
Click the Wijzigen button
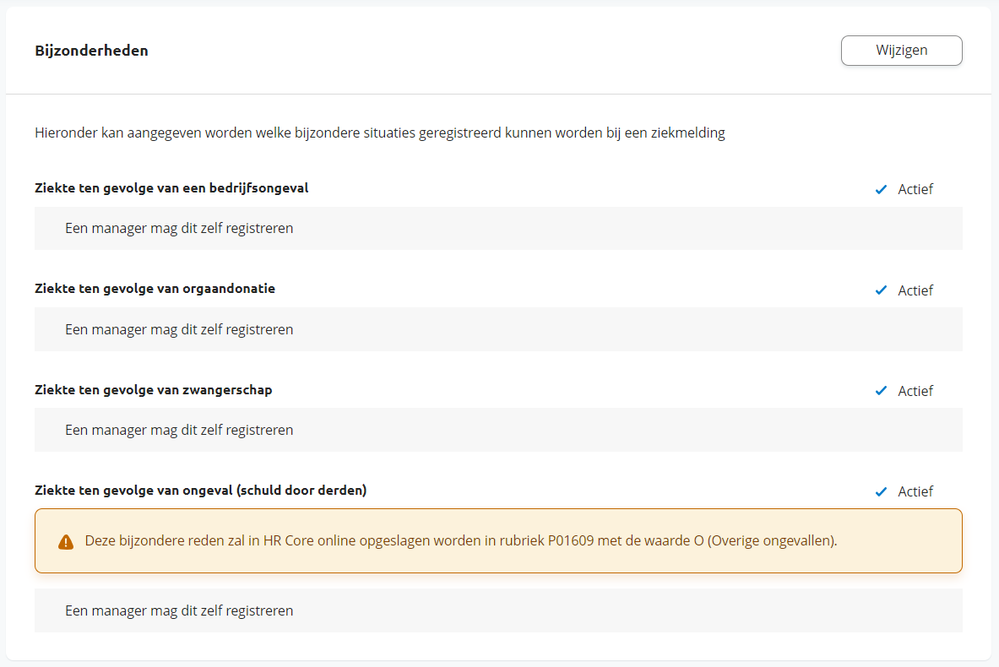point(901,50)
